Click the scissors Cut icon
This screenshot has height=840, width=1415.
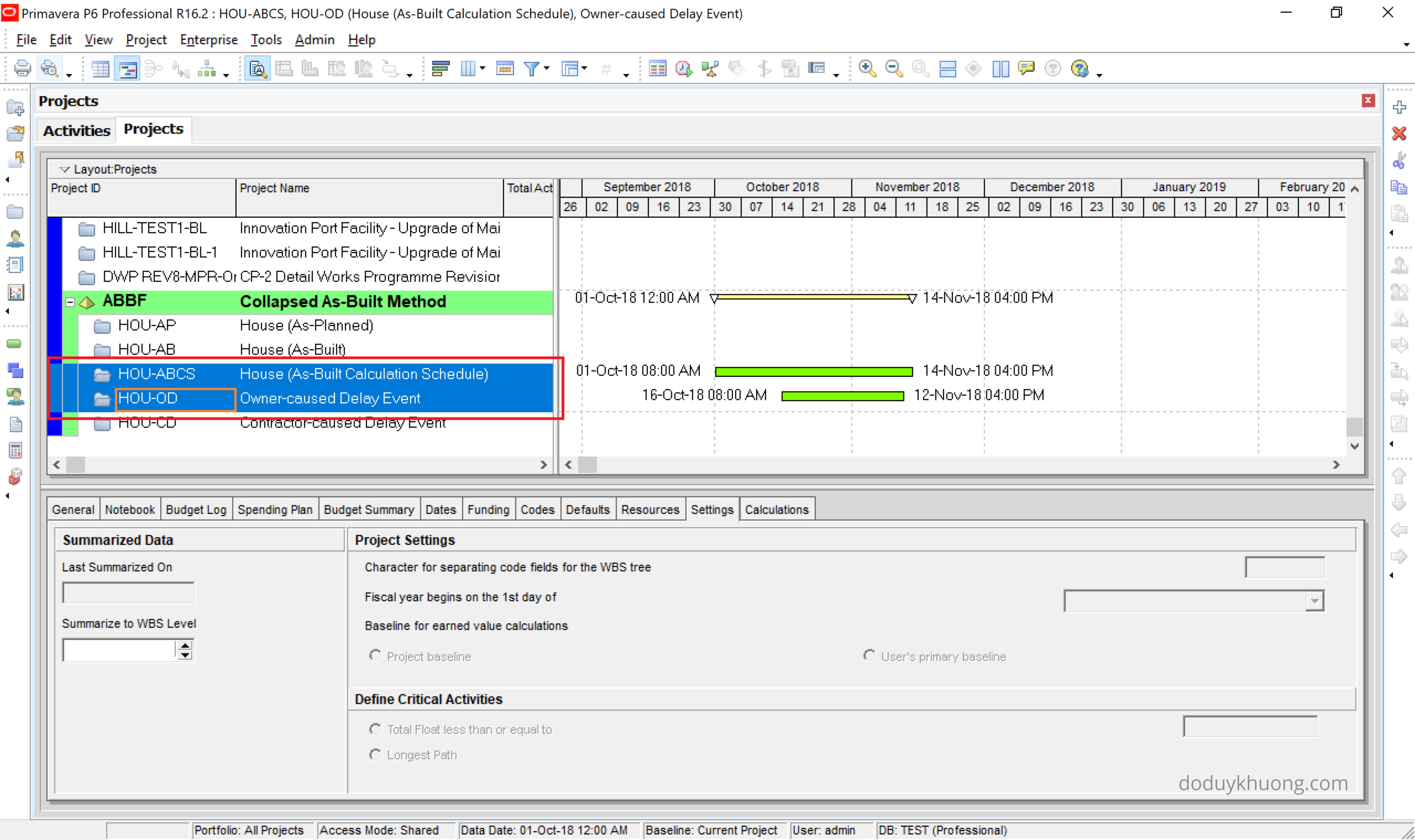pyautogui.click(x=1399, y=160)
